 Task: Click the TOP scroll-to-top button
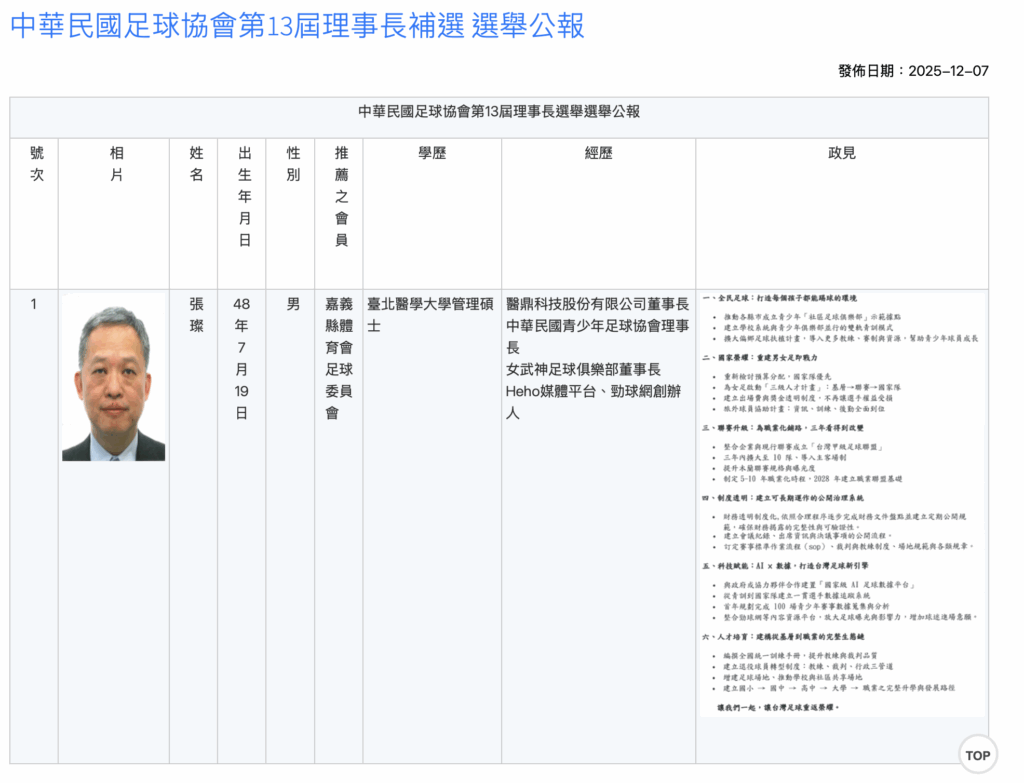click(977, 755)
